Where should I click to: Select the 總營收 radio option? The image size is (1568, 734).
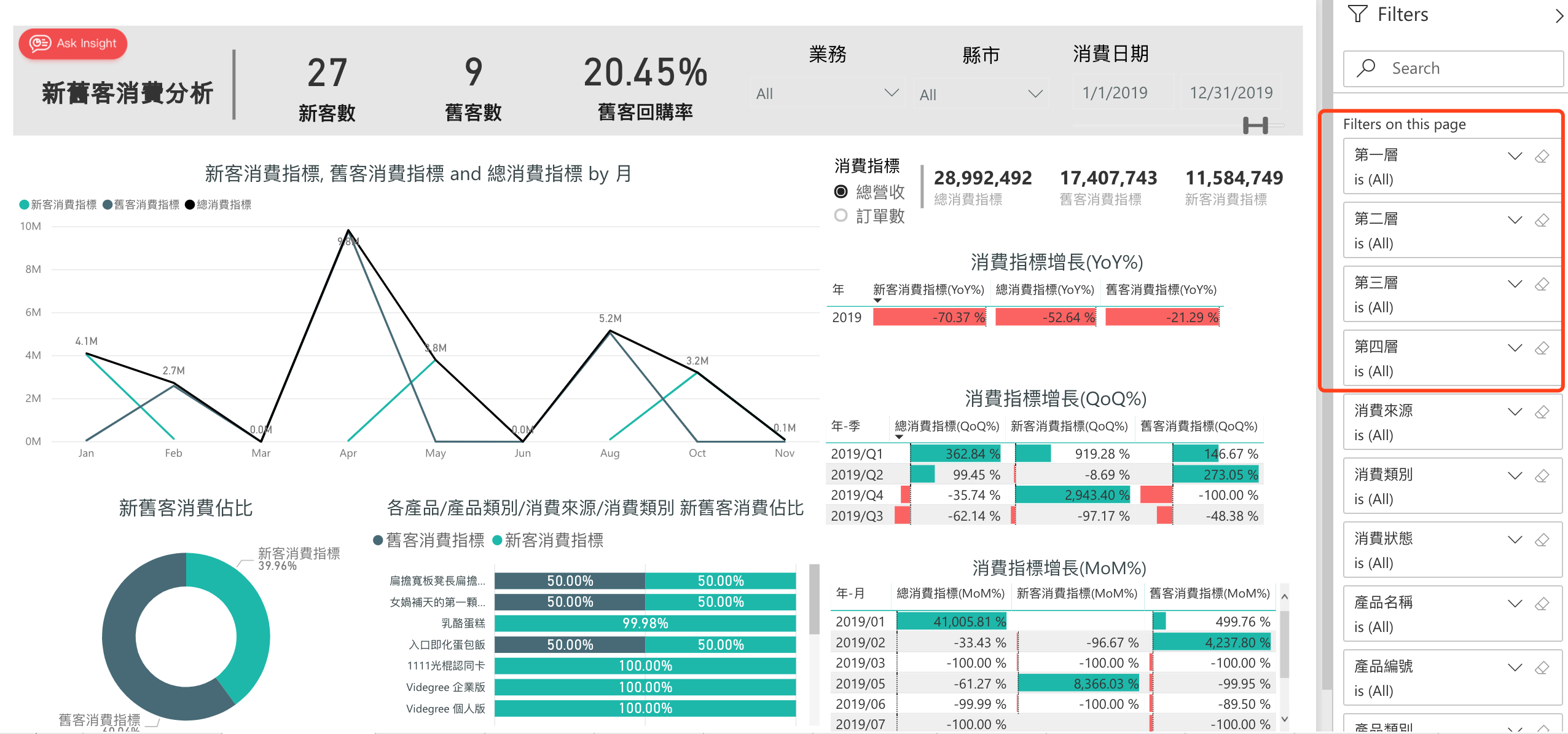coord(841,192)
